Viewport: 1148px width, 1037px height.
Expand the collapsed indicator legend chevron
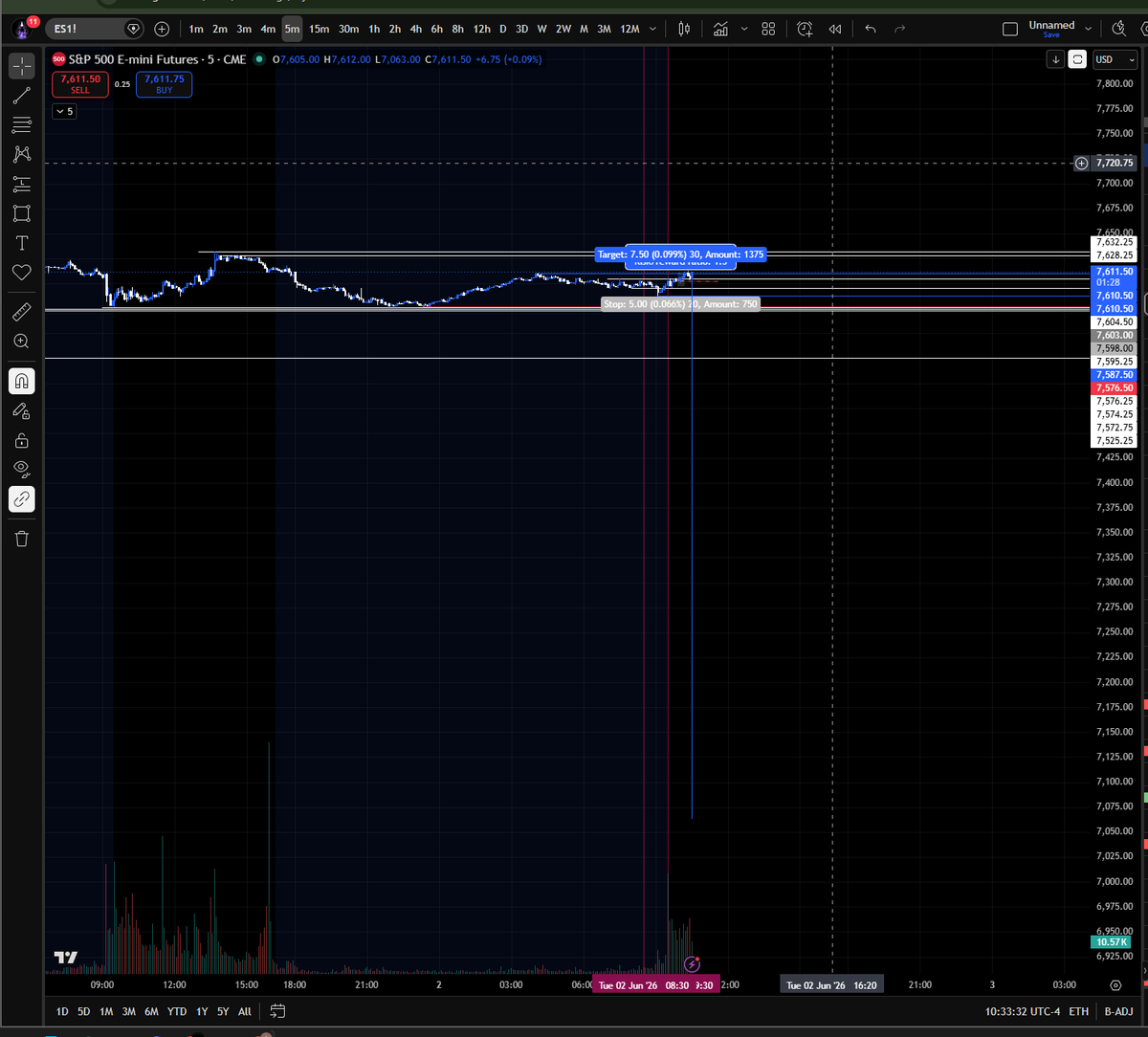[63, 111]
